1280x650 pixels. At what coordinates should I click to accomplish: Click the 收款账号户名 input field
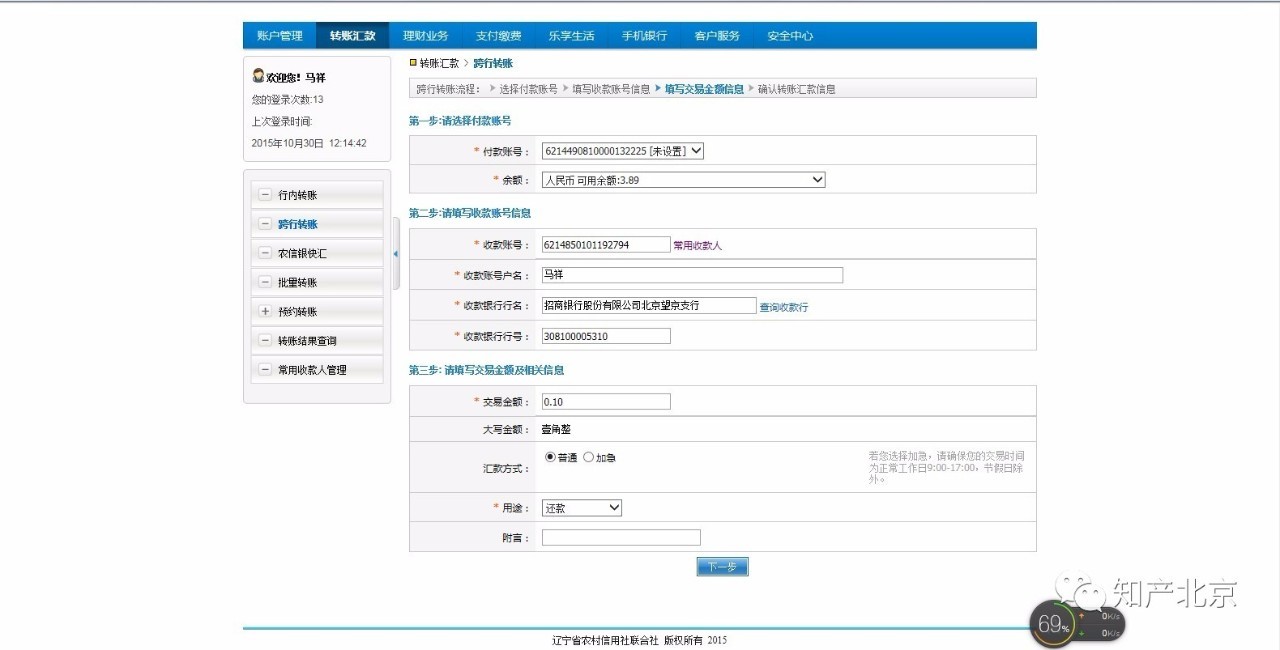point(692,275)
